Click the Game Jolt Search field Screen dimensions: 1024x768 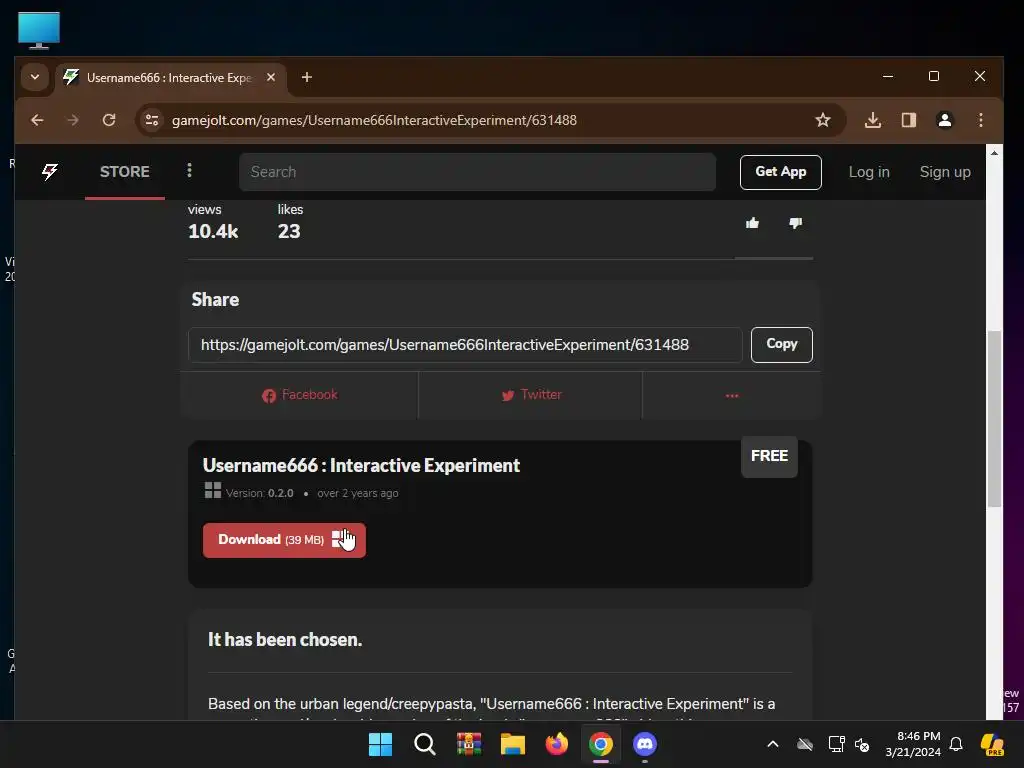pyautogui.click(x=477, y=172)
